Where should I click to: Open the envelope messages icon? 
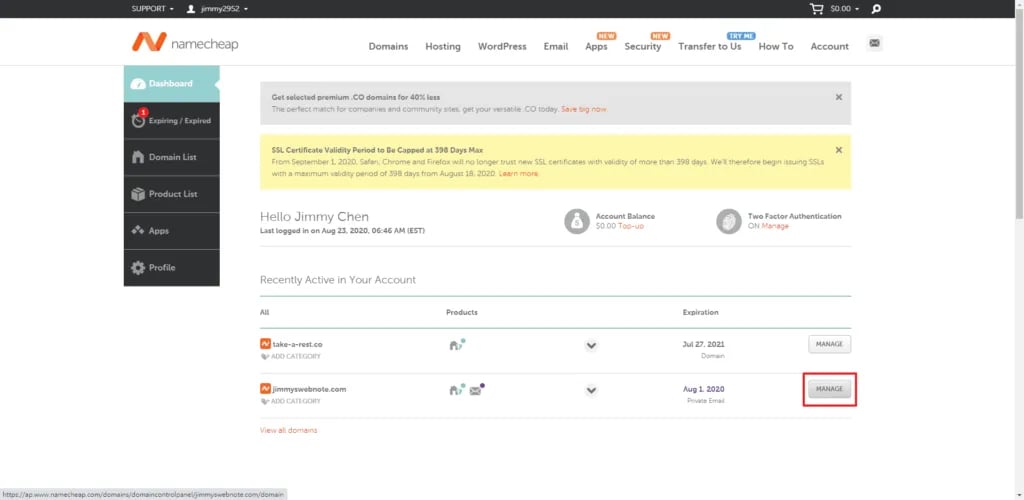pos(874,43)
